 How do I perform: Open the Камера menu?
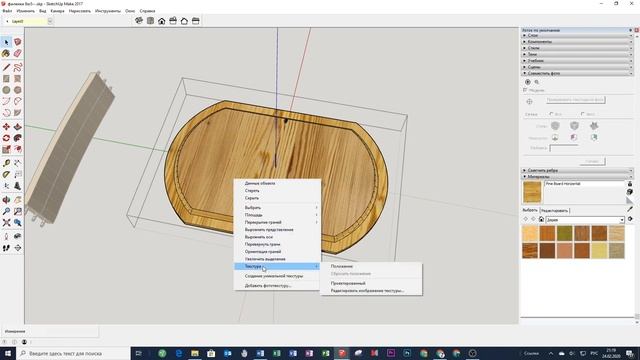tap(58, 11)
